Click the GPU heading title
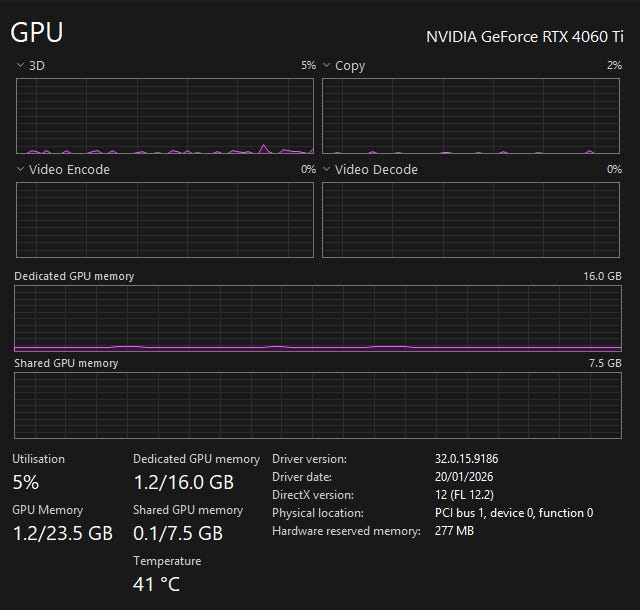 pos(37,32)
